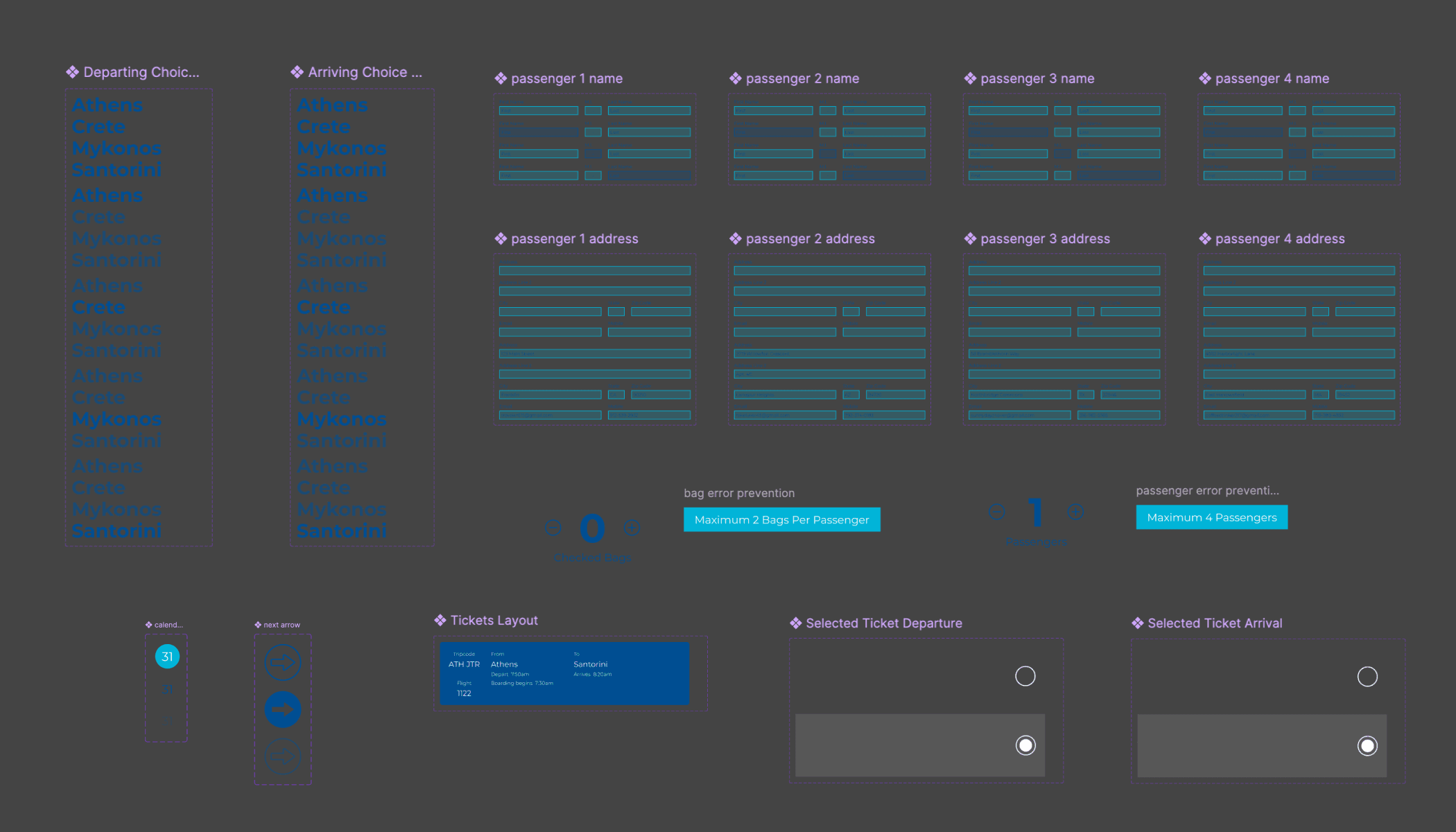Decrease Passengers count with minus icon
The width and height of the screenshot is (1456, 832).
pyautogui.click(x=997, y=512)
